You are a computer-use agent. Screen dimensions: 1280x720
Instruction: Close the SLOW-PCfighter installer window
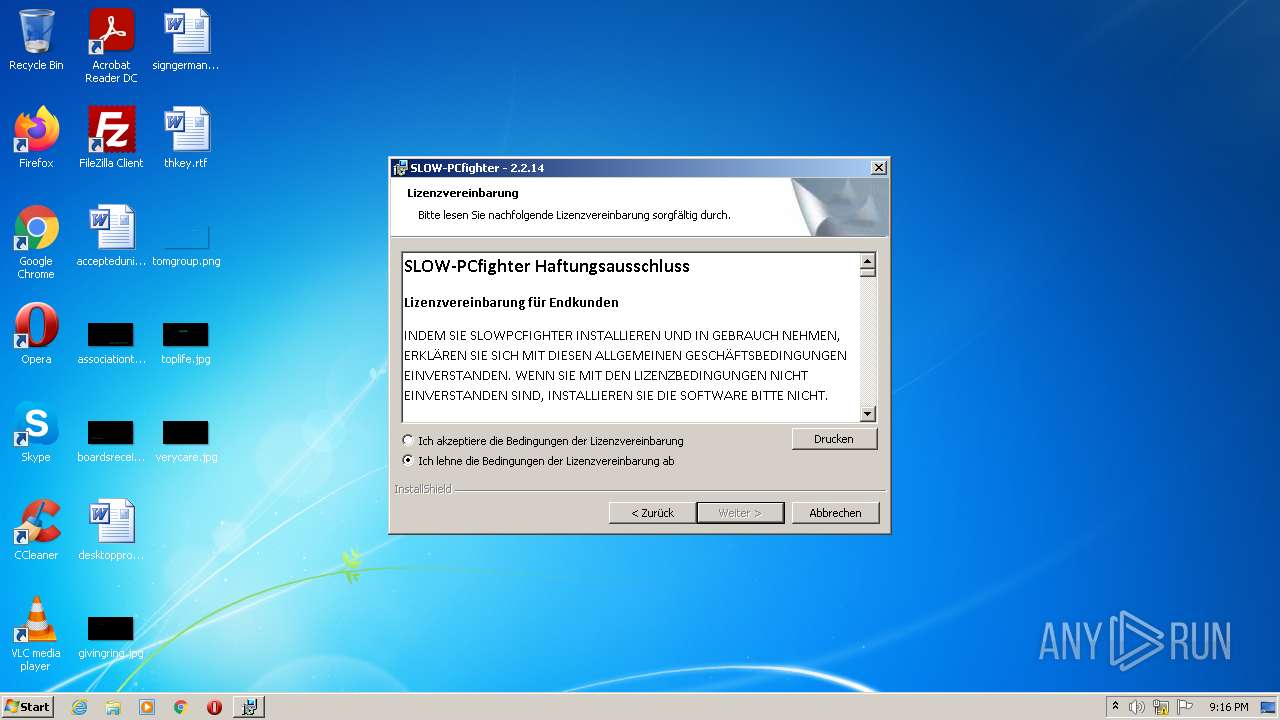click(878, 168)
